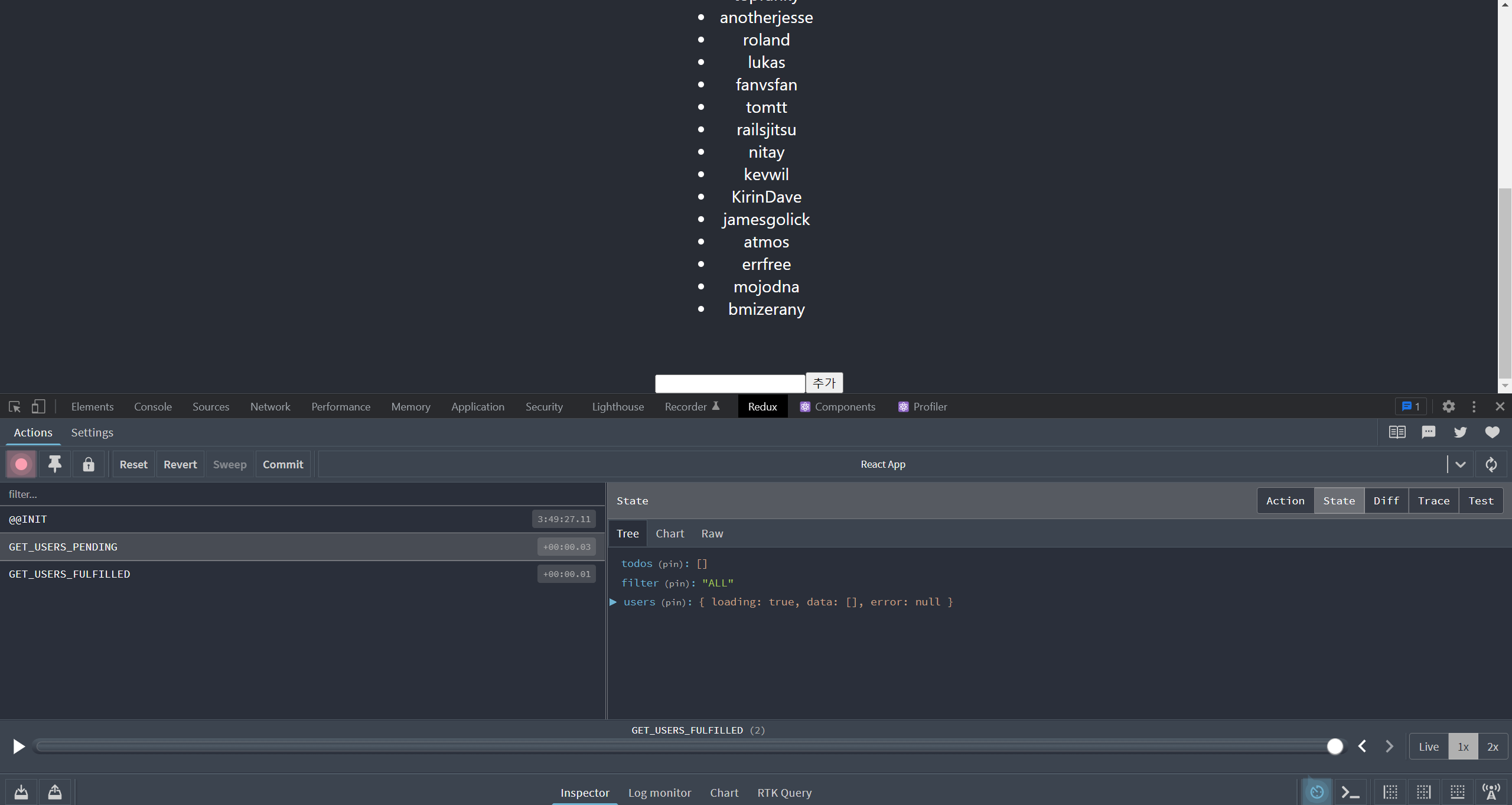Screen dimensions: 1512x805
Task: Open the Log monitor tab
Action: (659, 793)
